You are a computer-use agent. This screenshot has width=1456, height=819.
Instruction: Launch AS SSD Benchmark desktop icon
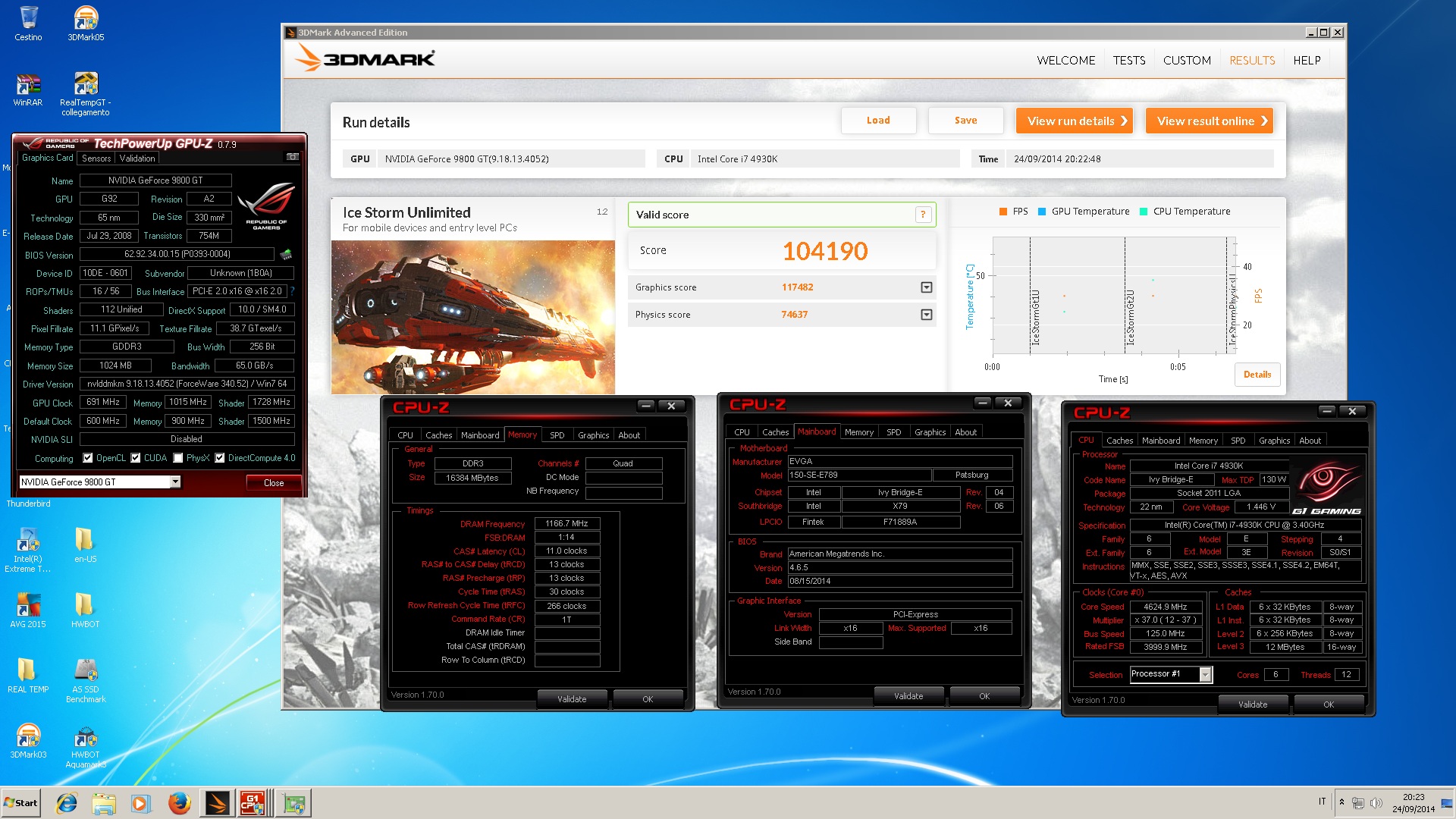pos(86,670)
